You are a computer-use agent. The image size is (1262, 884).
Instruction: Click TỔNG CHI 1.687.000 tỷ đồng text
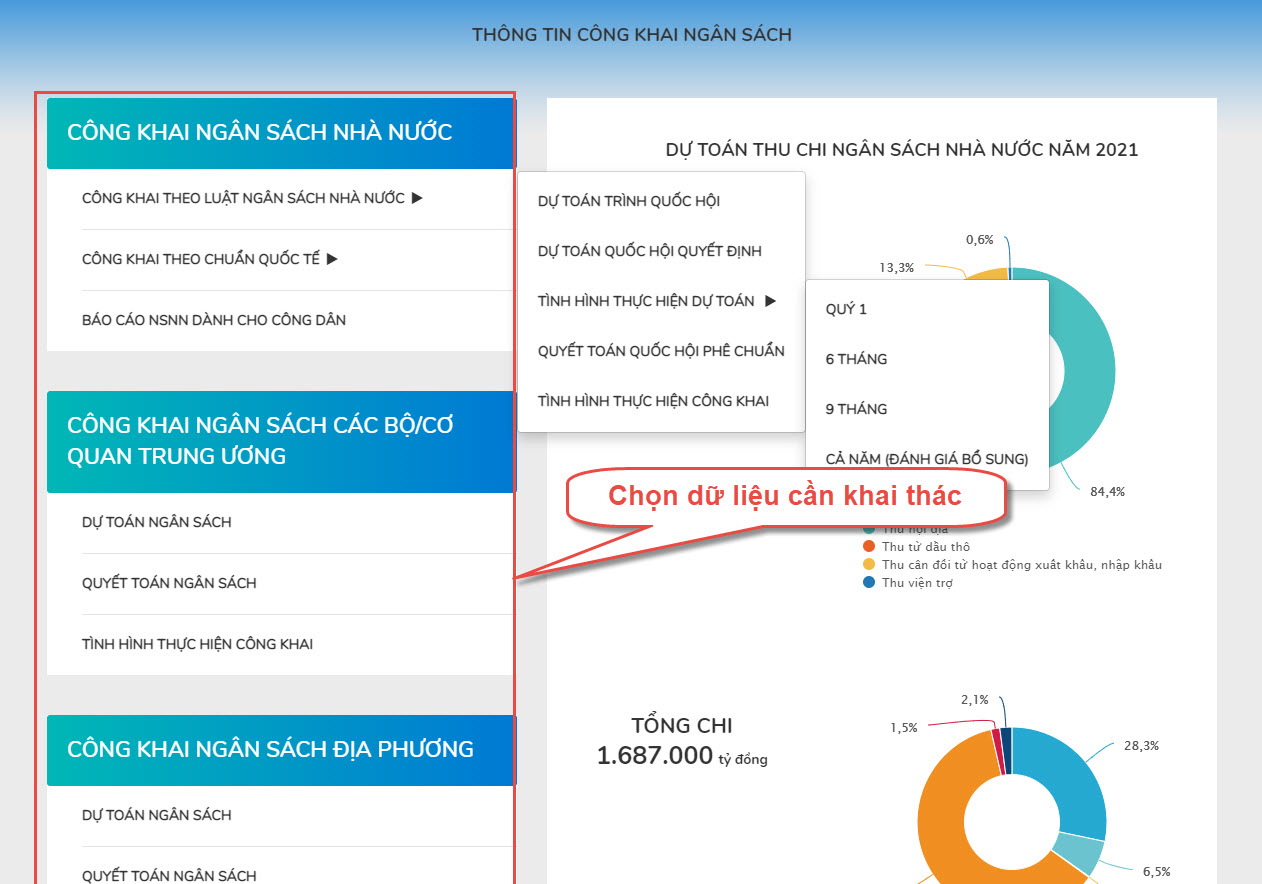point(682,741)
